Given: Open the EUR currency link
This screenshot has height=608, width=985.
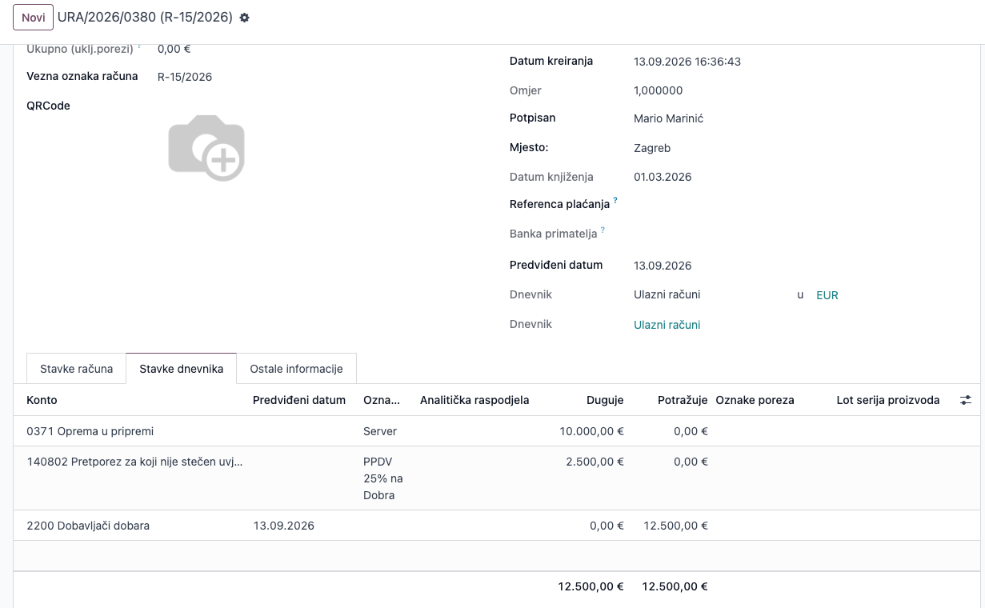Looking at the screenshot, I should (827, 295).
